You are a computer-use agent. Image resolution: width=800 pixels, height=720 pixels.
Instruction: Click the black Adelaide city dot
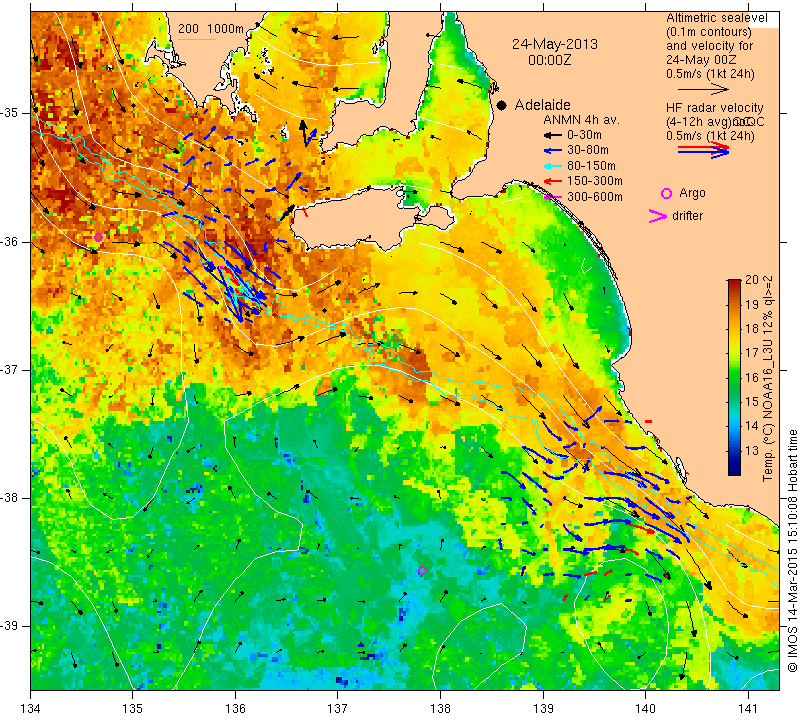(x=502, y=106)
